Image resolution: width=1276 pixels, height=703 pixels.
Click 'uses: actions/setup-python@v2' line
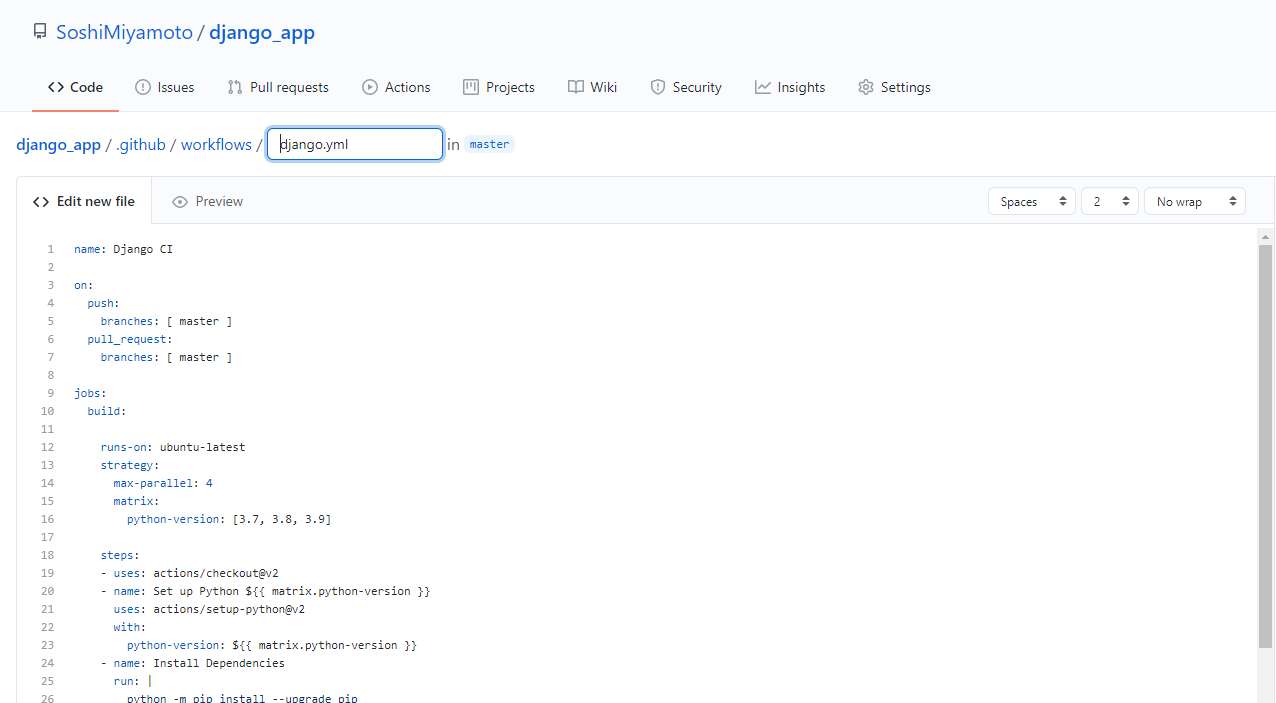click(209, 609)
